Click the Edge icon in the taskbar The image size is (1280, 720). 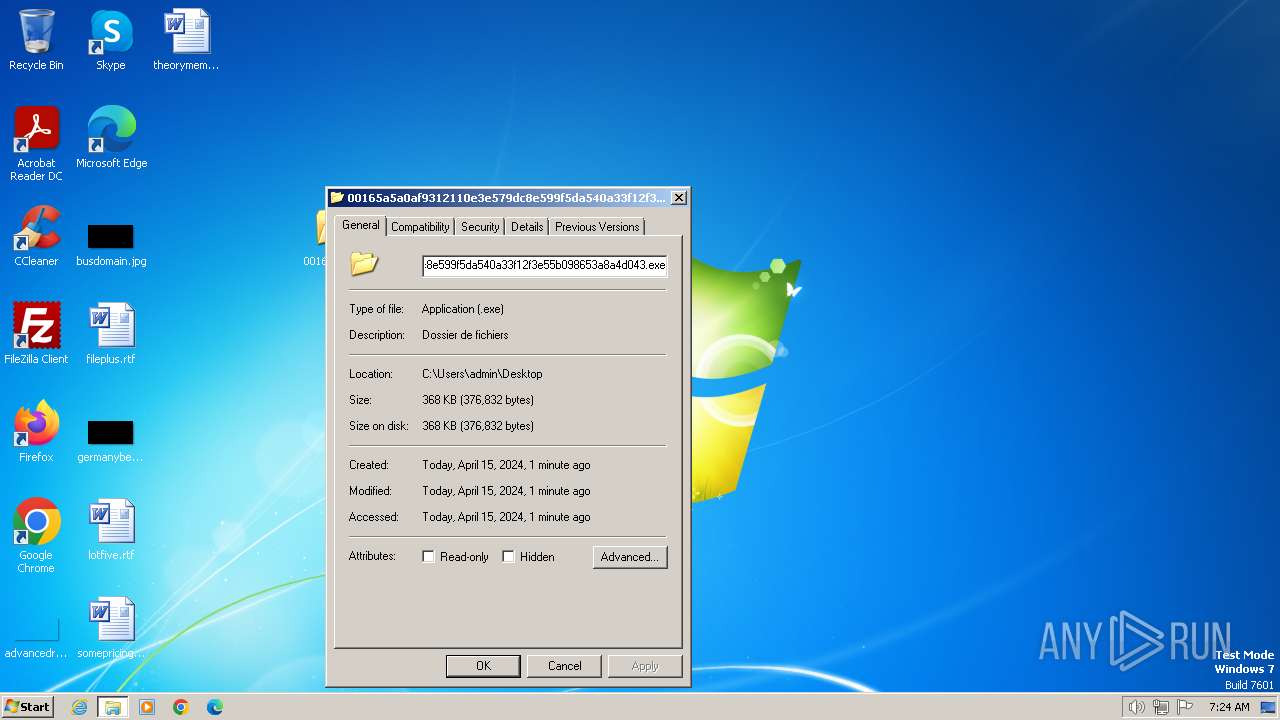click(x=215, y=707)
